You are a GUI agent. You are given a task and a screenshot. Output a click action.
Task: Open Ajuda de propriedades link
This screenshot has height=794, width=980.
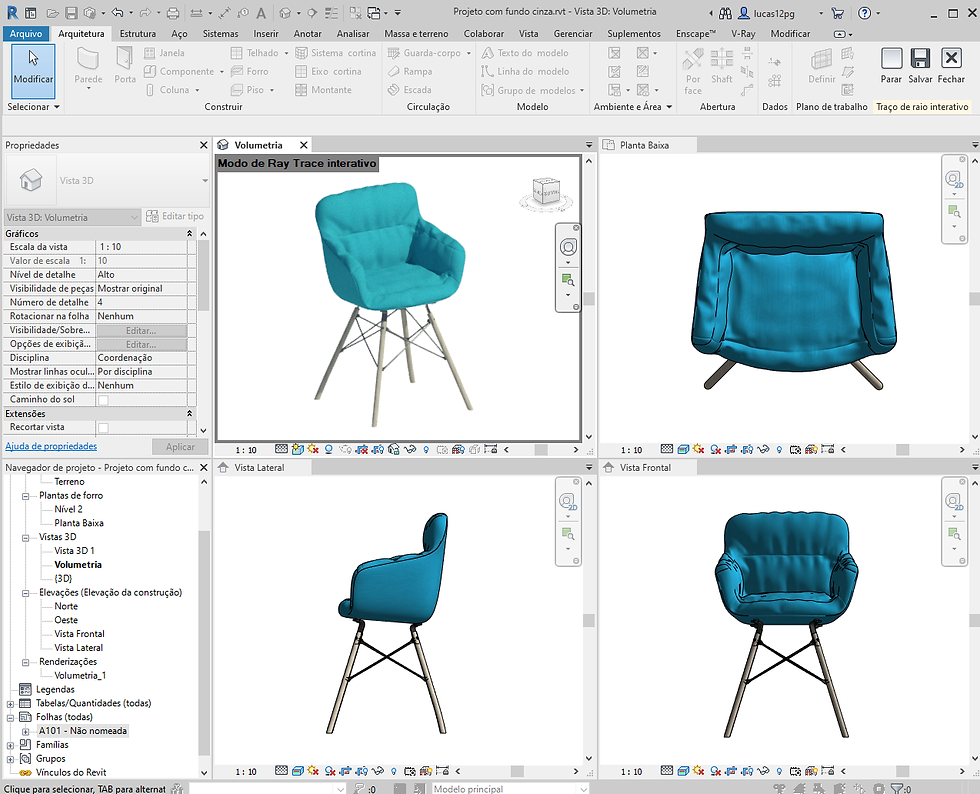[51, 446]
